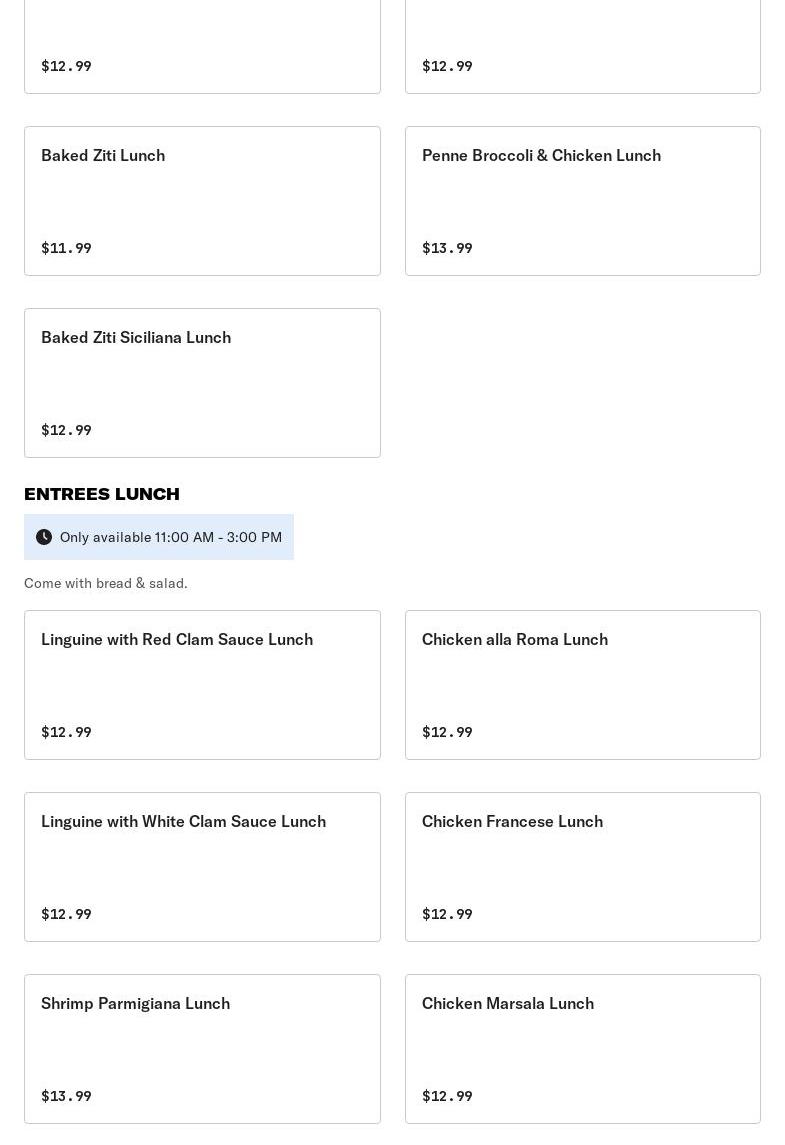Click the 11:00 AM - 3:00 PM availability notice
785x1145 pixels.
tap(171, 537)
